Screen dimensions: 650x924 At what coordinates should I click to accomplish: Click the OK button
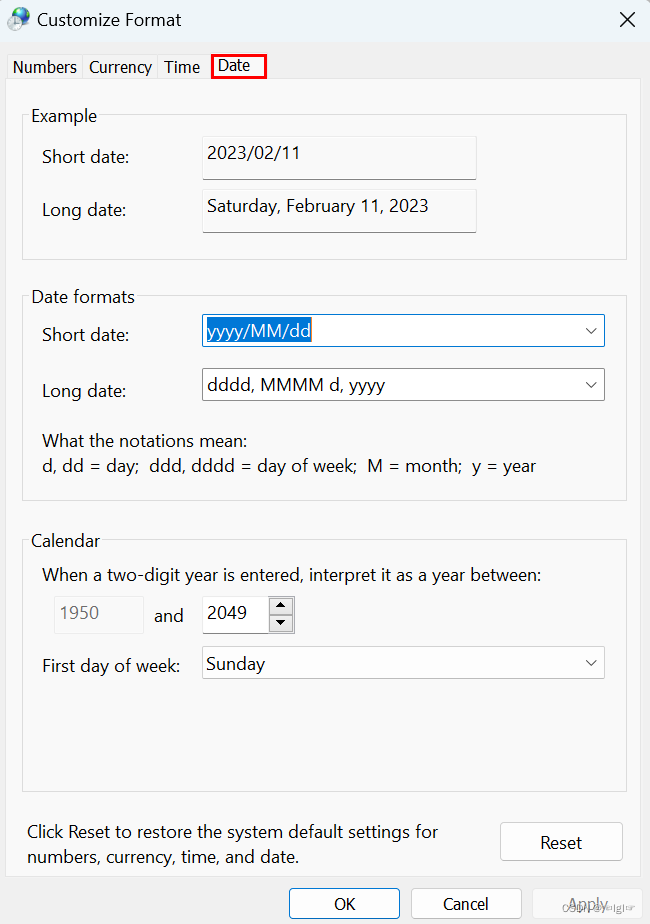point(344,904)
